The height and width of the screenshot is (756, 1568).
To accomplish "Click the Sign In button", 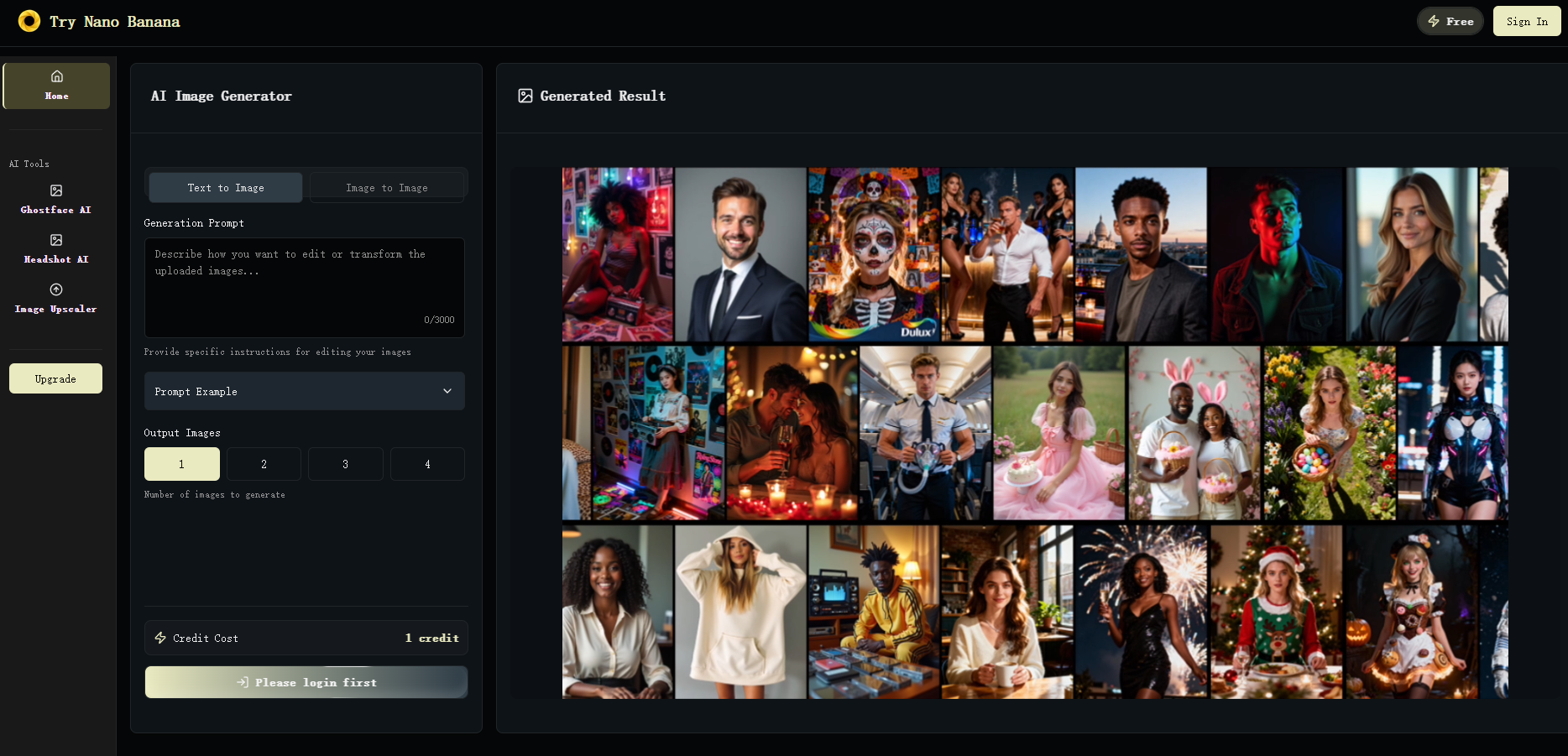I will click(1526, 21).
